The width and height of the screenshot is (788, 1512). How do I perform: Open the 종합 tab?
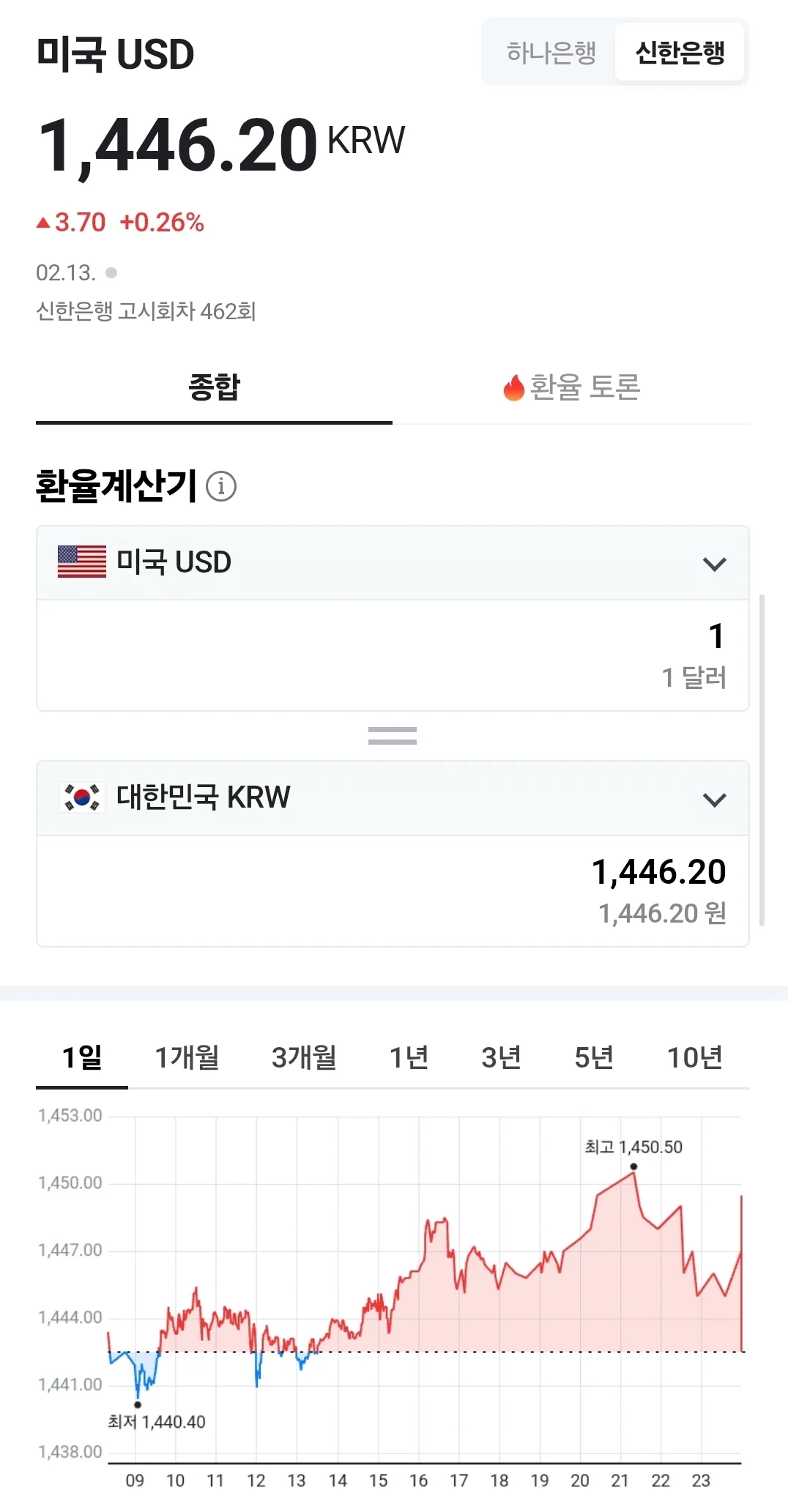coord(214,387)
